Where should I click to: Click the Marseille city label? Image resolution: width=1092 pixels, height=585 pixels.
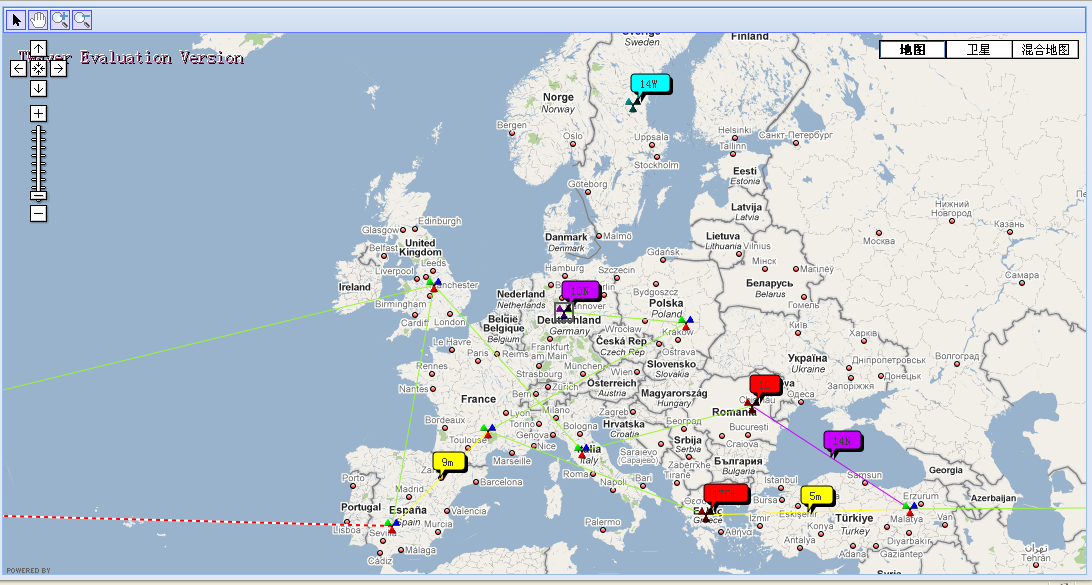click(x=511, y=460)
